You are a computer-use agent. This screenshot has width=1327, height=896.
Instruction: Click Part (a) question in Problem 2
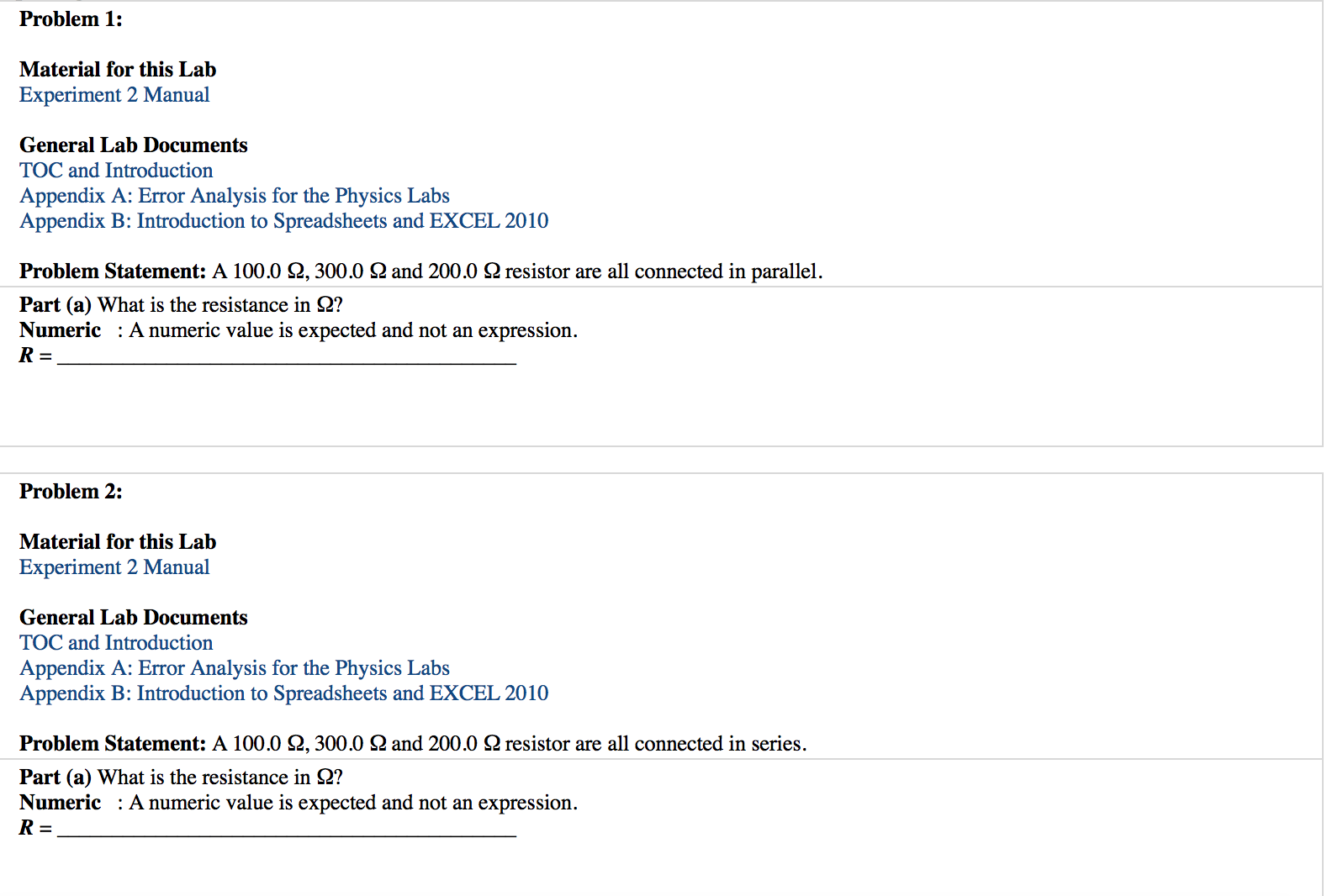(181, 777)
